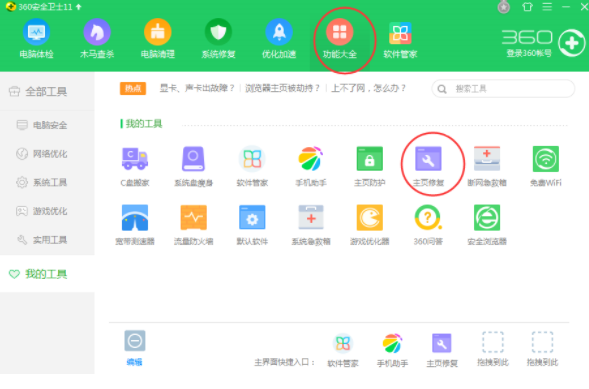Open 系统修复 system repair
This screenshot has width=589, height=389.
pos(218,39)
